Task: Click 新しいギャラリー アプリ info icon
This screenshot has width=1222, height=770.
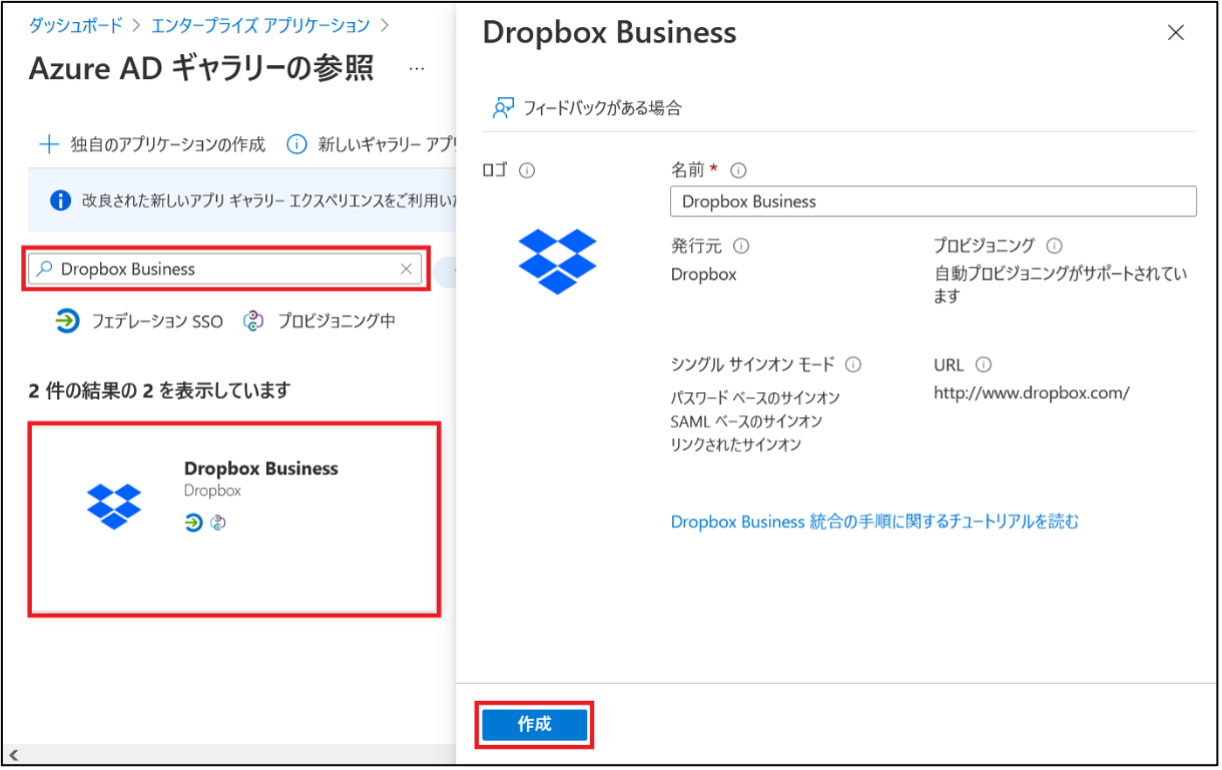Action: (x=296, y=144)
